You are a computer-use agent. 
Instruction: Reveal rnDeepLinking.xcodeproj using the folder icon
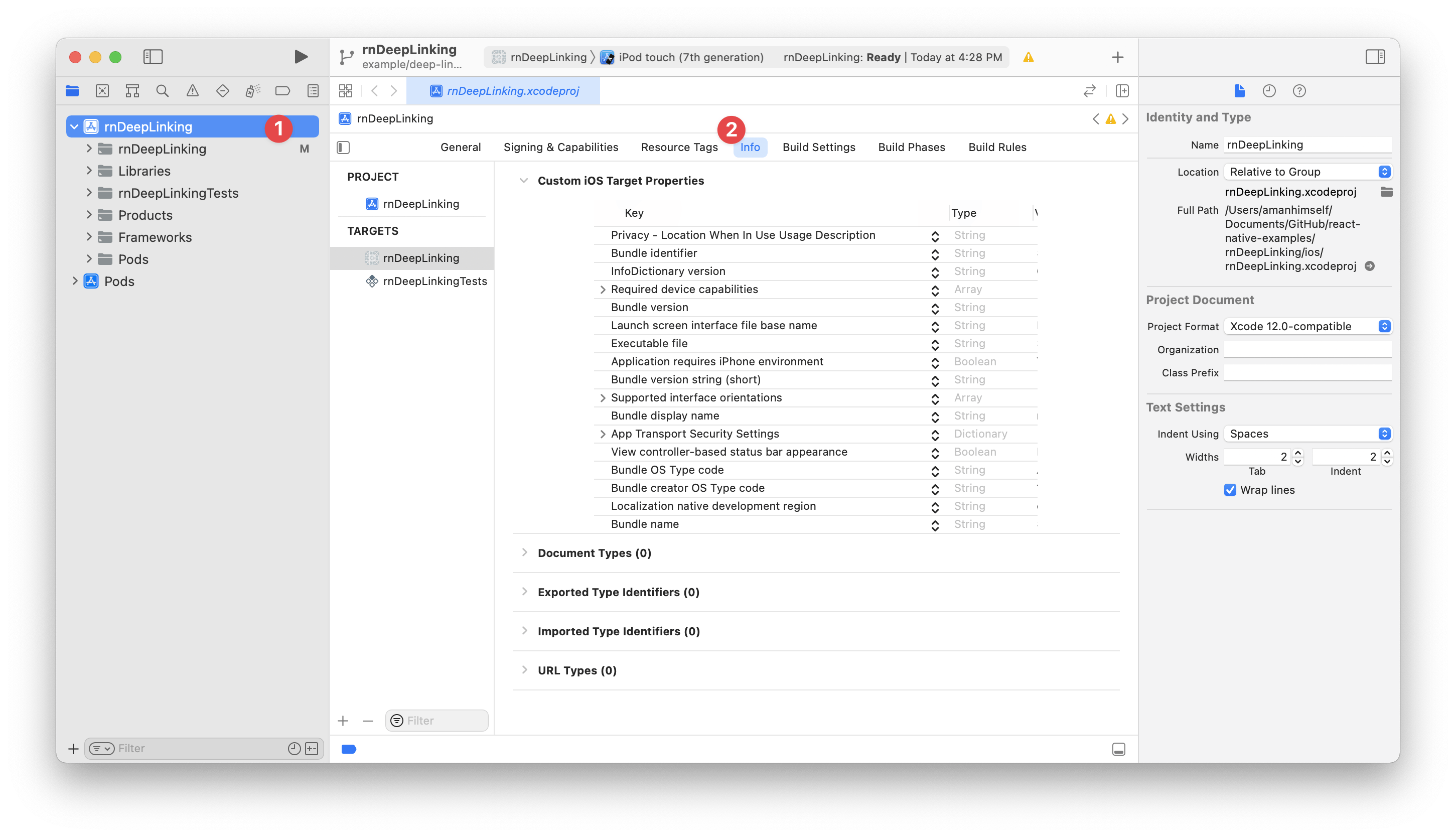tap(1386, 191)
